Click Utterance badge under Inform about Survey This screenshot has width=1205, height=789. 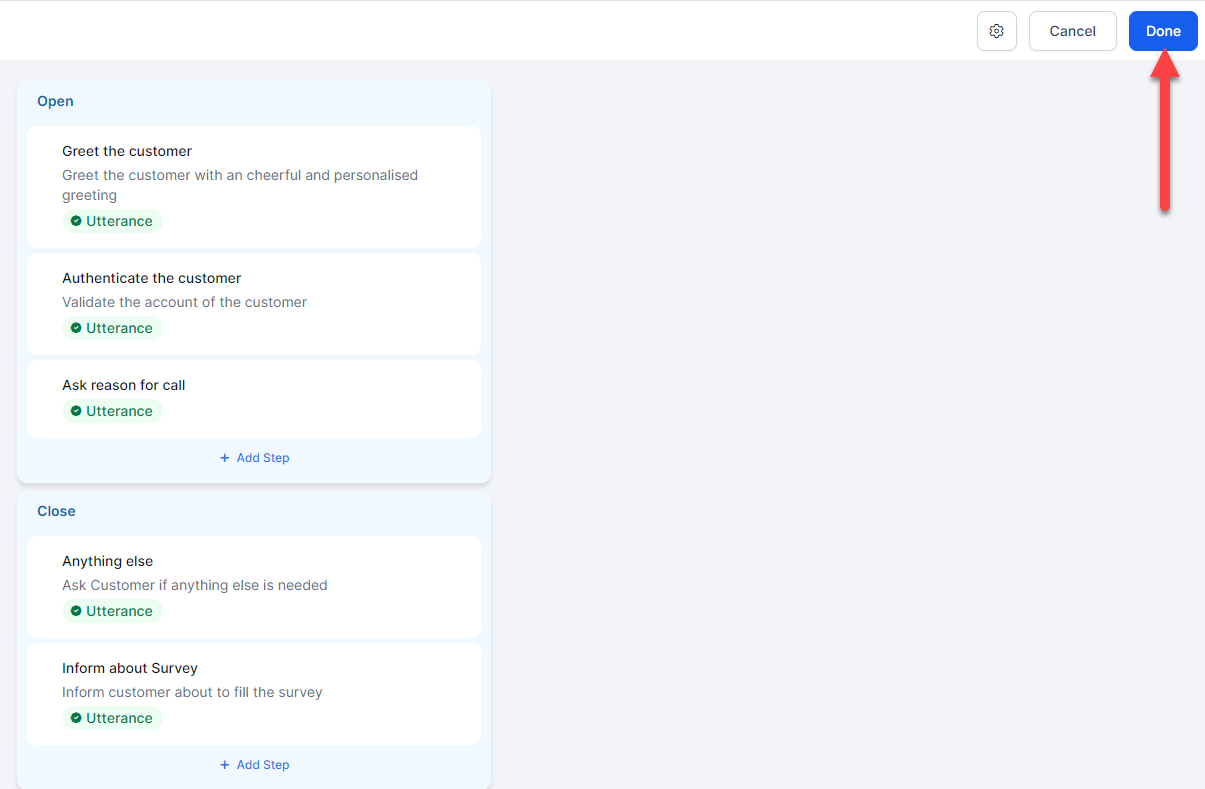pyautogui.click(x=112, y=718)
